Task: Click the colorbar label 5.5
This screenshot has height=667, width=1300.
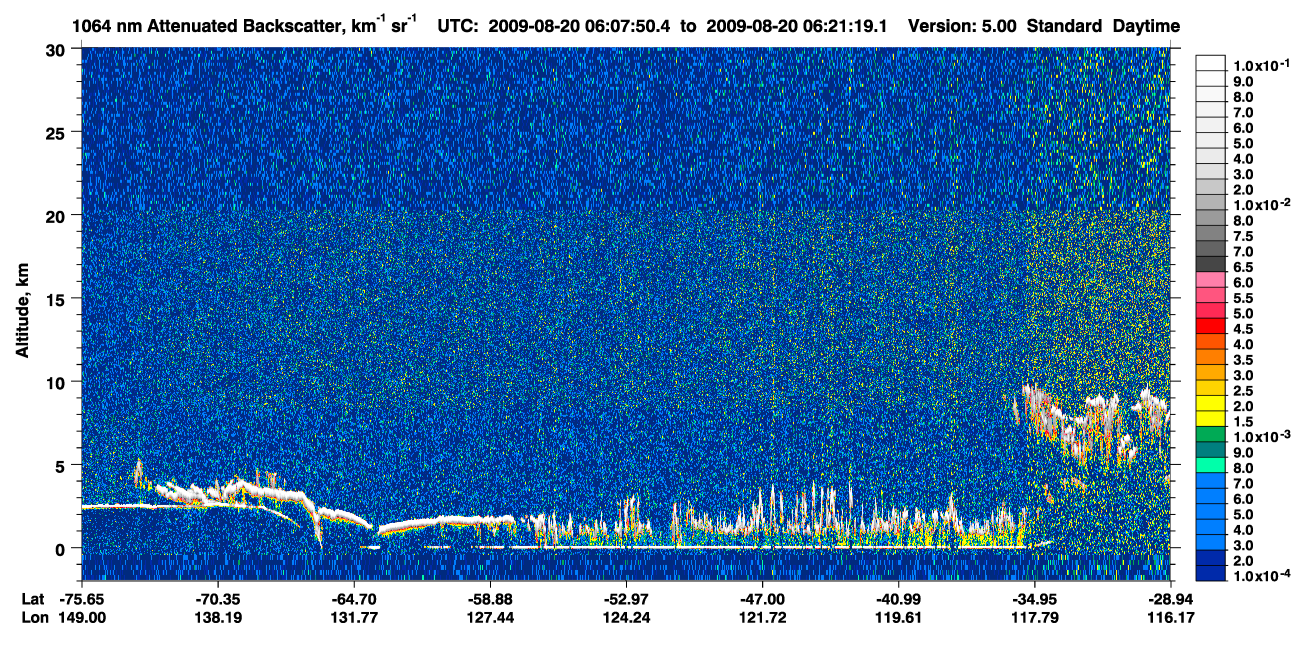Action: [1245, 298]
